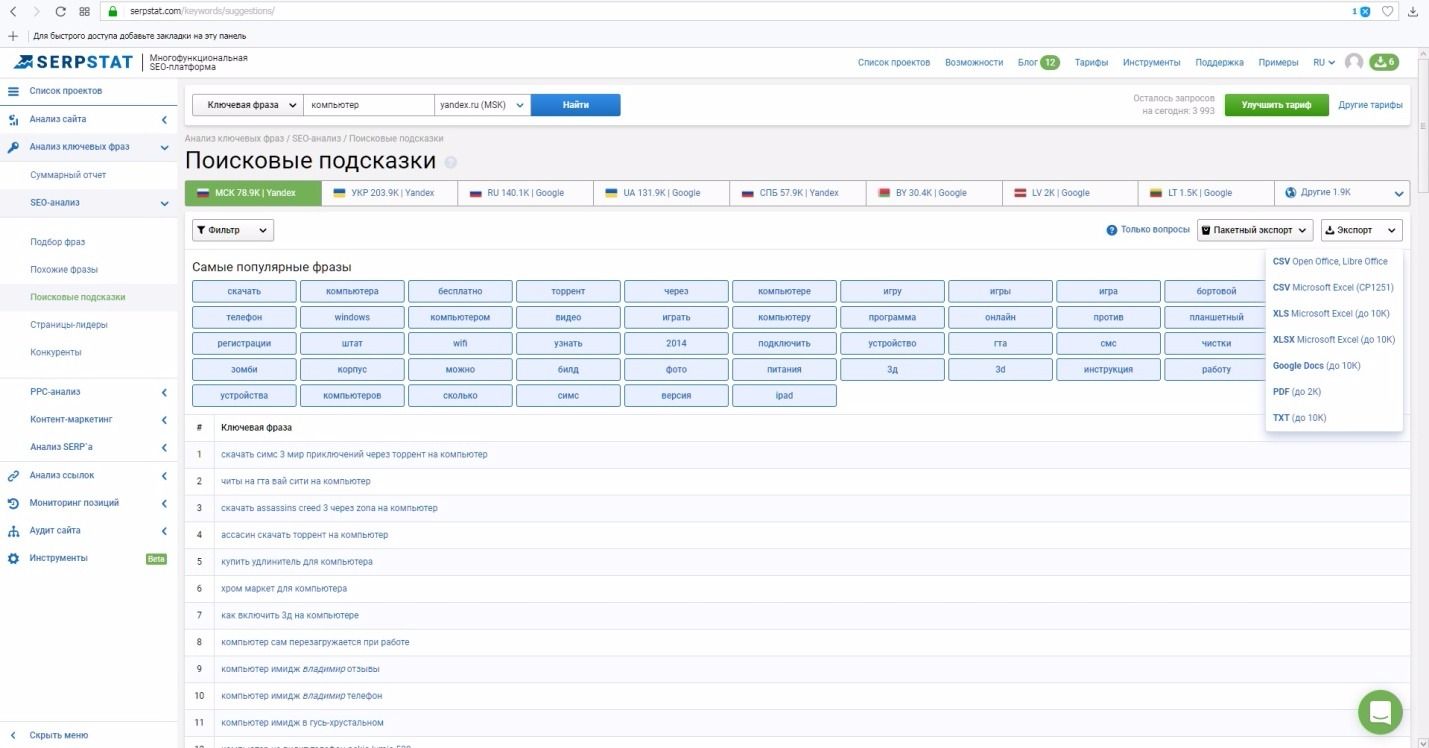Open the user avatar icon
The height and width of the screenshot is (748, 1429).
coord(1354,62)
